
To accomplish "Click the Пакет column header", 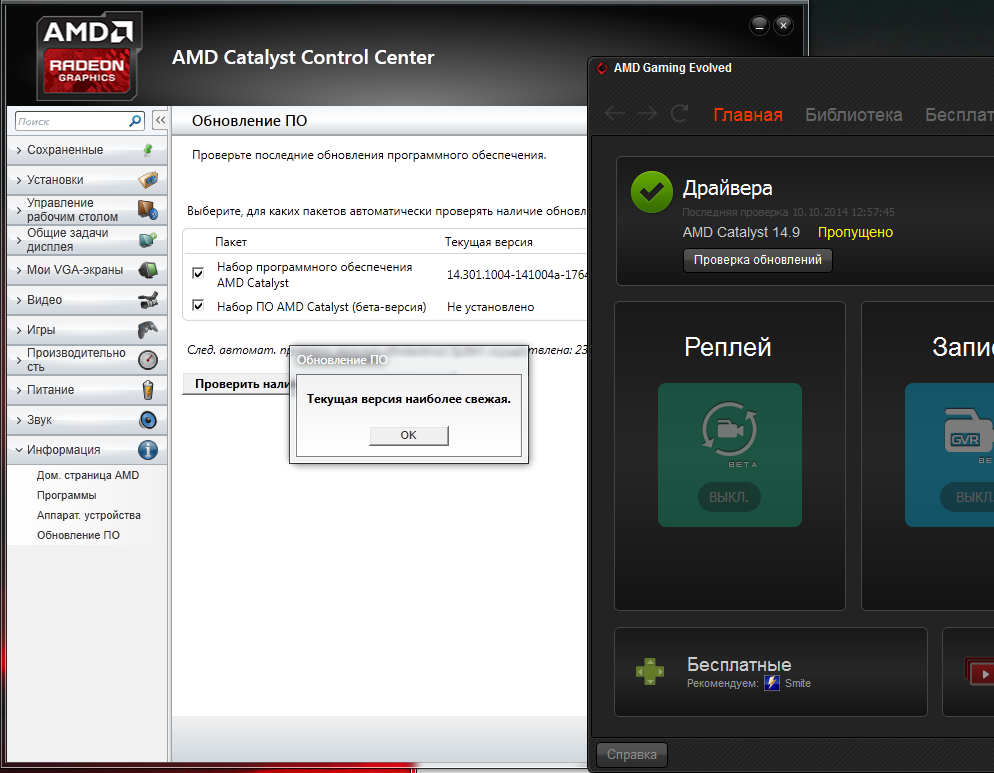I will click(x=231, y=242).
